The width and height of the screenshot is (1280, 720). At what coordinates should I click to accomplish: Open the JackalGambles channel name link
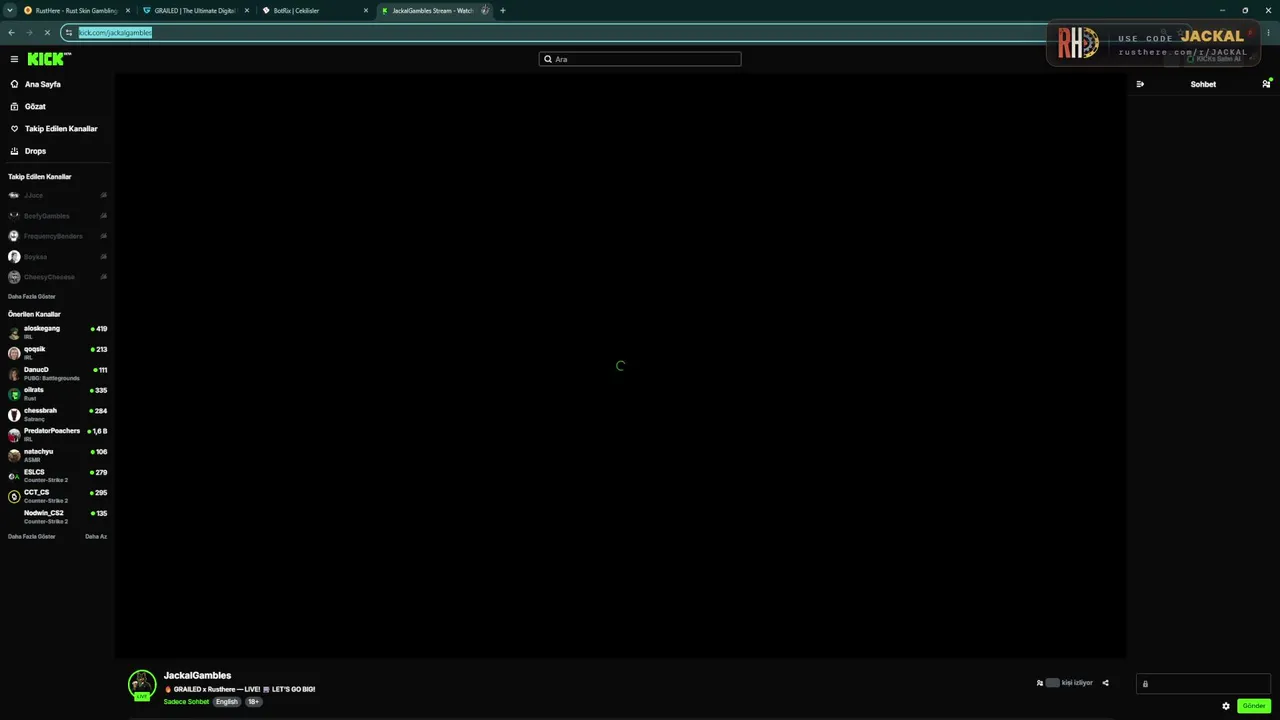tap(197, 676)
